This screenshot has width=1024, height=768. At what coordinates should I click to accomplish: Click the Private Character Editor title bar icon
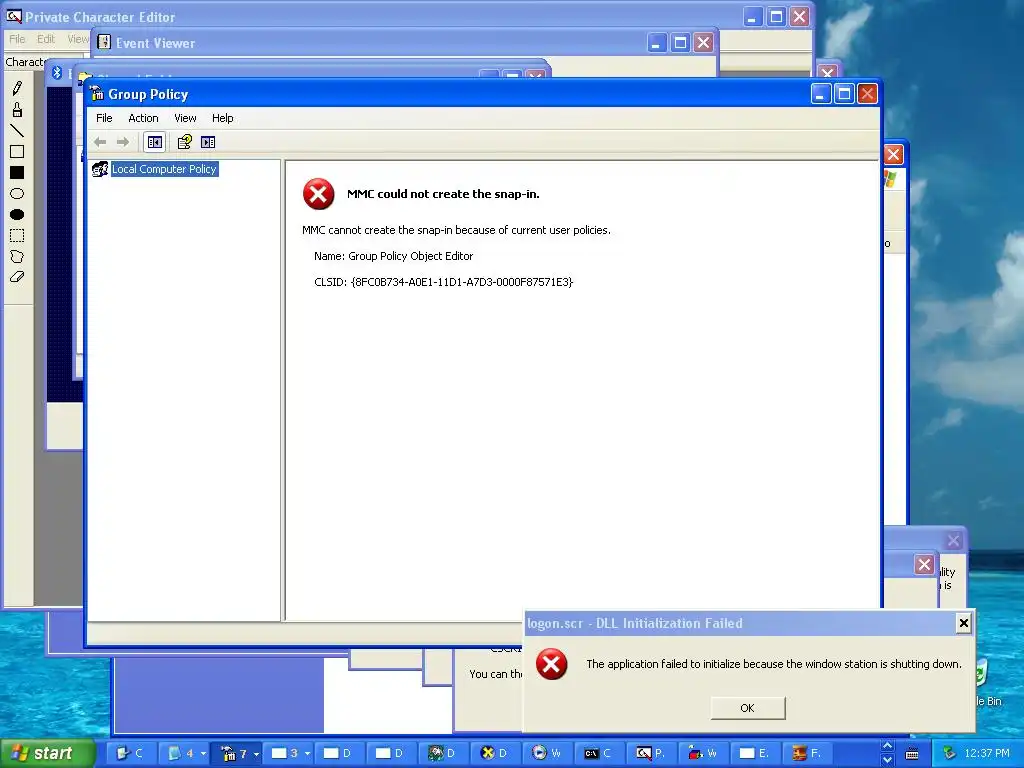coord(14,16)
